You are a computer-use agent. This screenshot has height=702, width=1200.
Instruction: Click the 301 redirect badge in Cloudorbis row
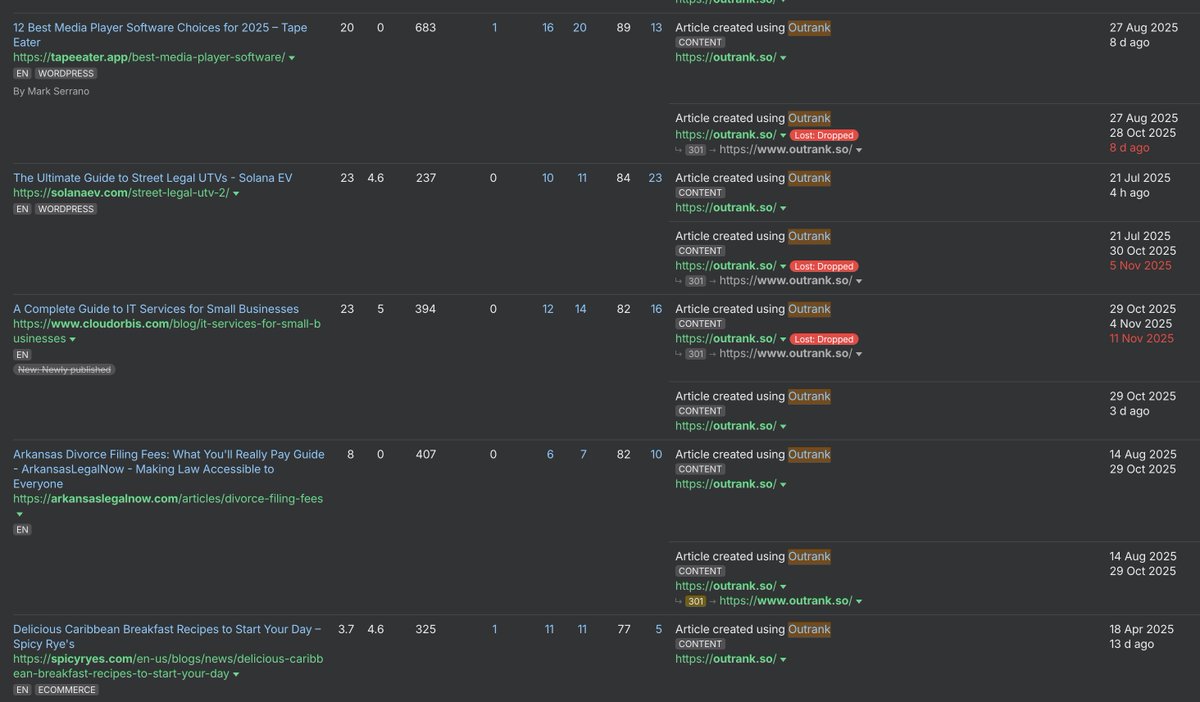696,355
